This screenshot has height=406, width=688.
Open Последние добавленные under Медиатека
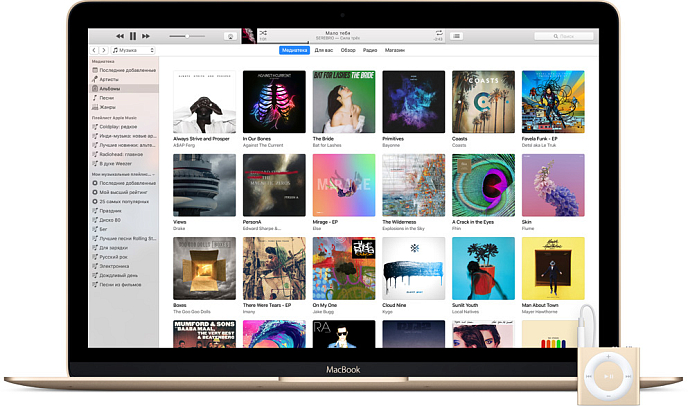pos(124,70)
